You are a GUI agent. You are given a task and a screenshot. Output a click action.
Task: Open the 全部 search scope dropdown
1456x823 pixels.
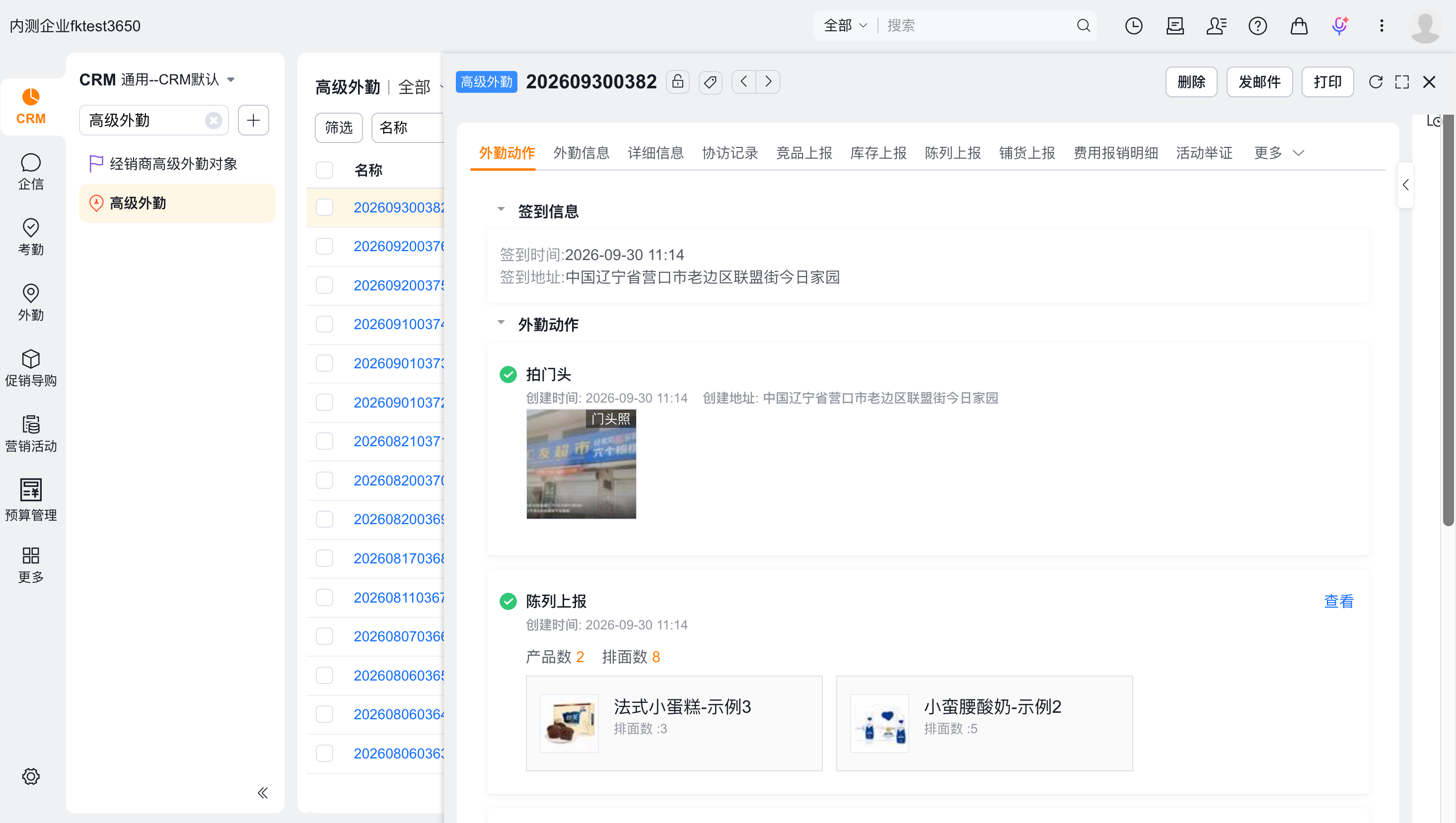[x=845, y=25]
